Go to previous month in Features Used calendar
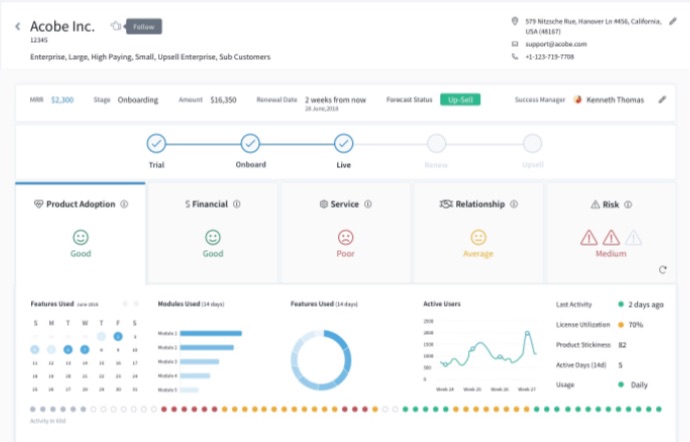Viewport: 690px width, 442px height. pos(125,304)
